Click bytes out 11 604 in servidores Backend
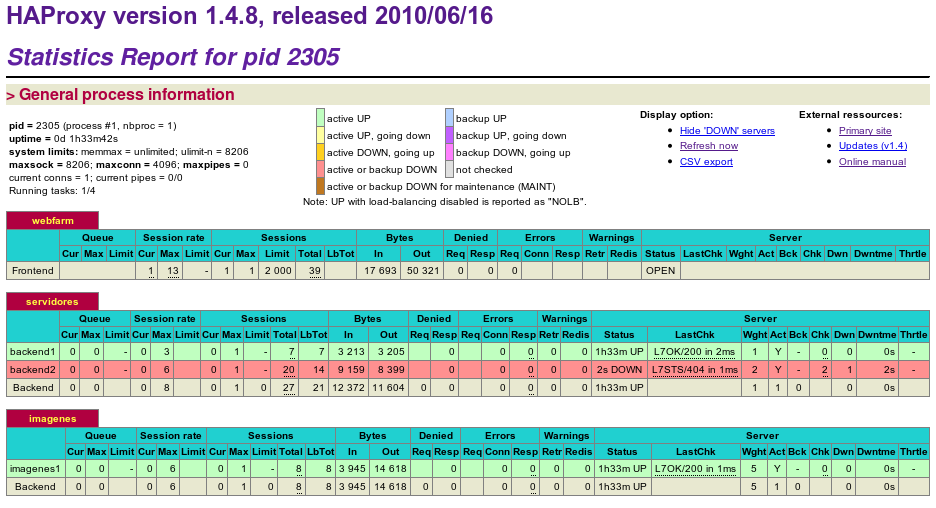Viewport: 936px width, 508px height. (x=389, y=387)
